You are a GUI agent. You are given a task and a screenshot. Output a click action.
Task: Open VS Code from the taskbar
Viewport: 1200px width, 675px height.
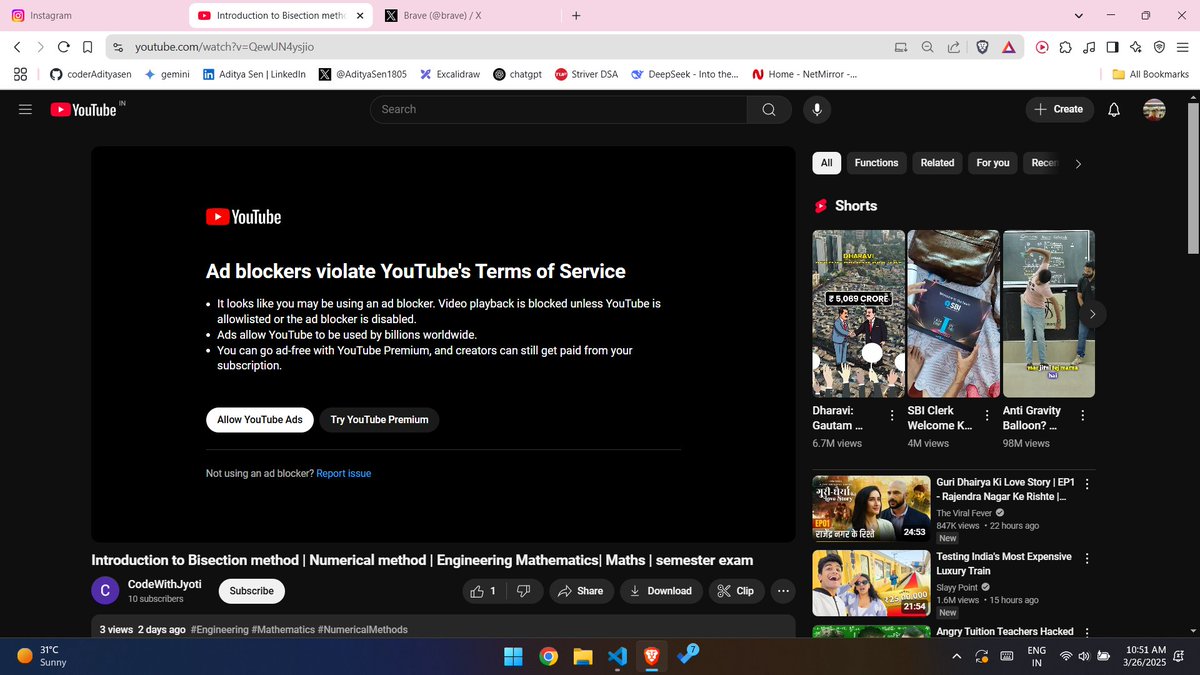(x=618, y=656)
